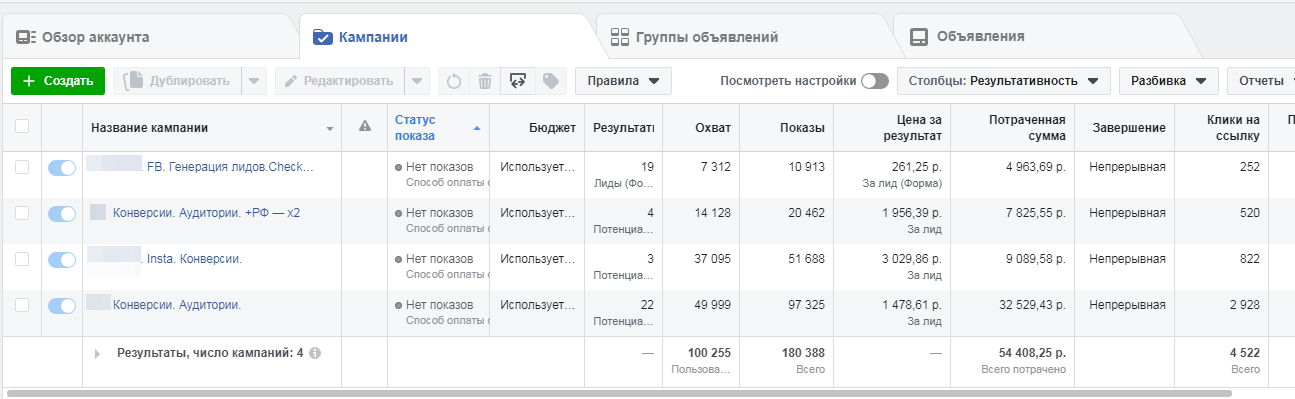This screenshot has height=399, width=1295.
Task: Click the ads monitor tab icon
Action: click(918, 38)
